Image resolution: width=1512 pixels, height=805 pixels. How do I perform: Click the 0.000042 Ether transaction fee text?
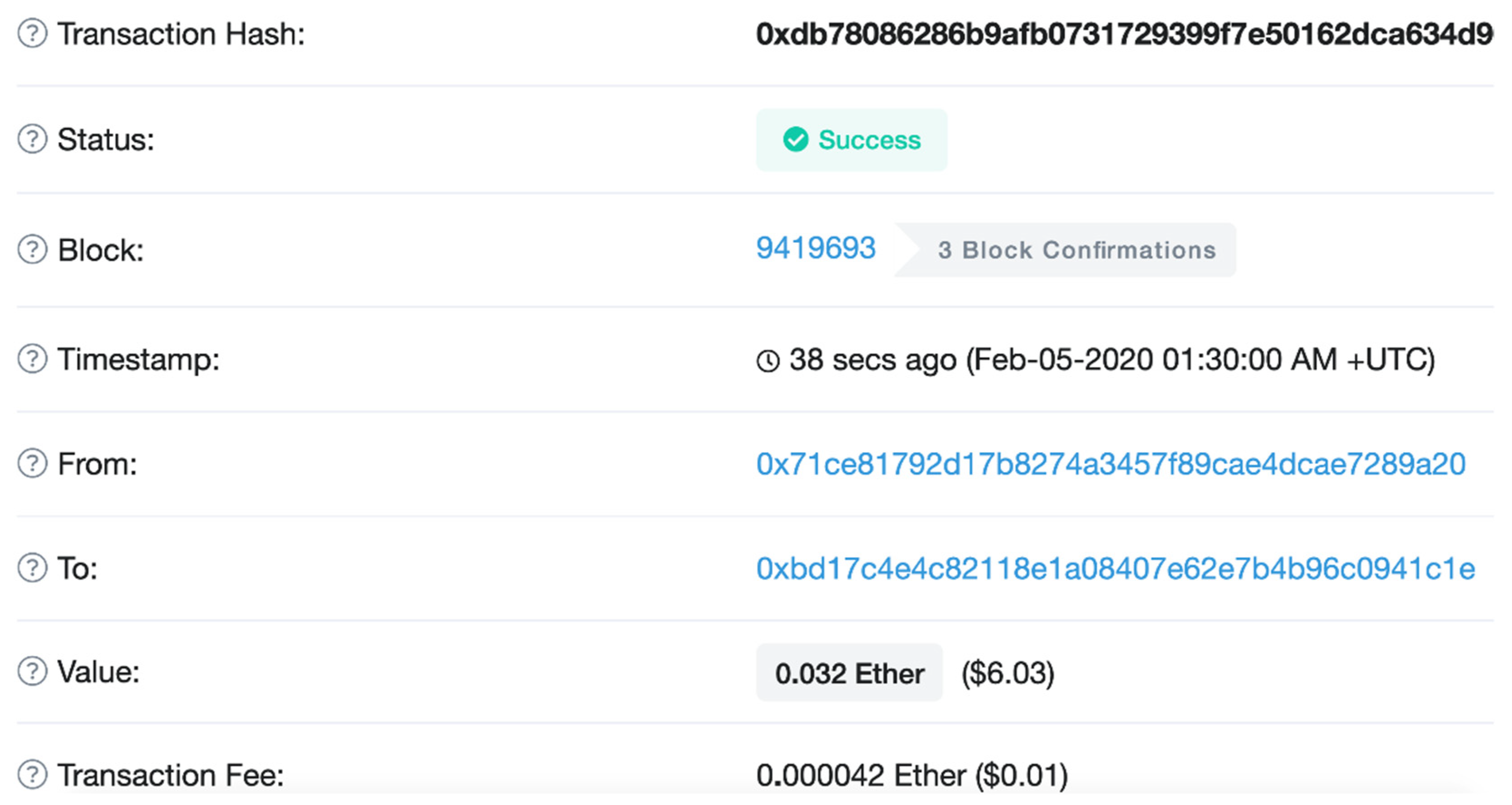tap(911, 775)
